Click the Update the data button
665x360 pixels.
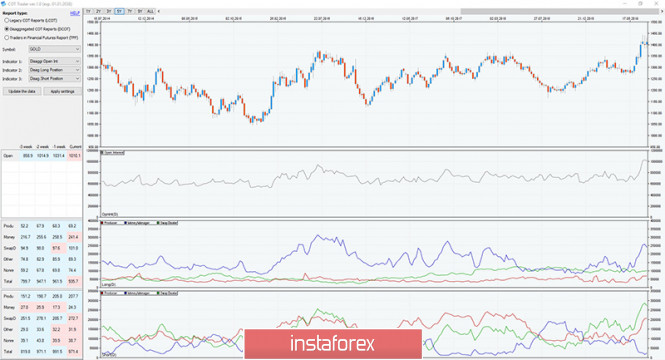pyautogui.click(x=22, y=92)
